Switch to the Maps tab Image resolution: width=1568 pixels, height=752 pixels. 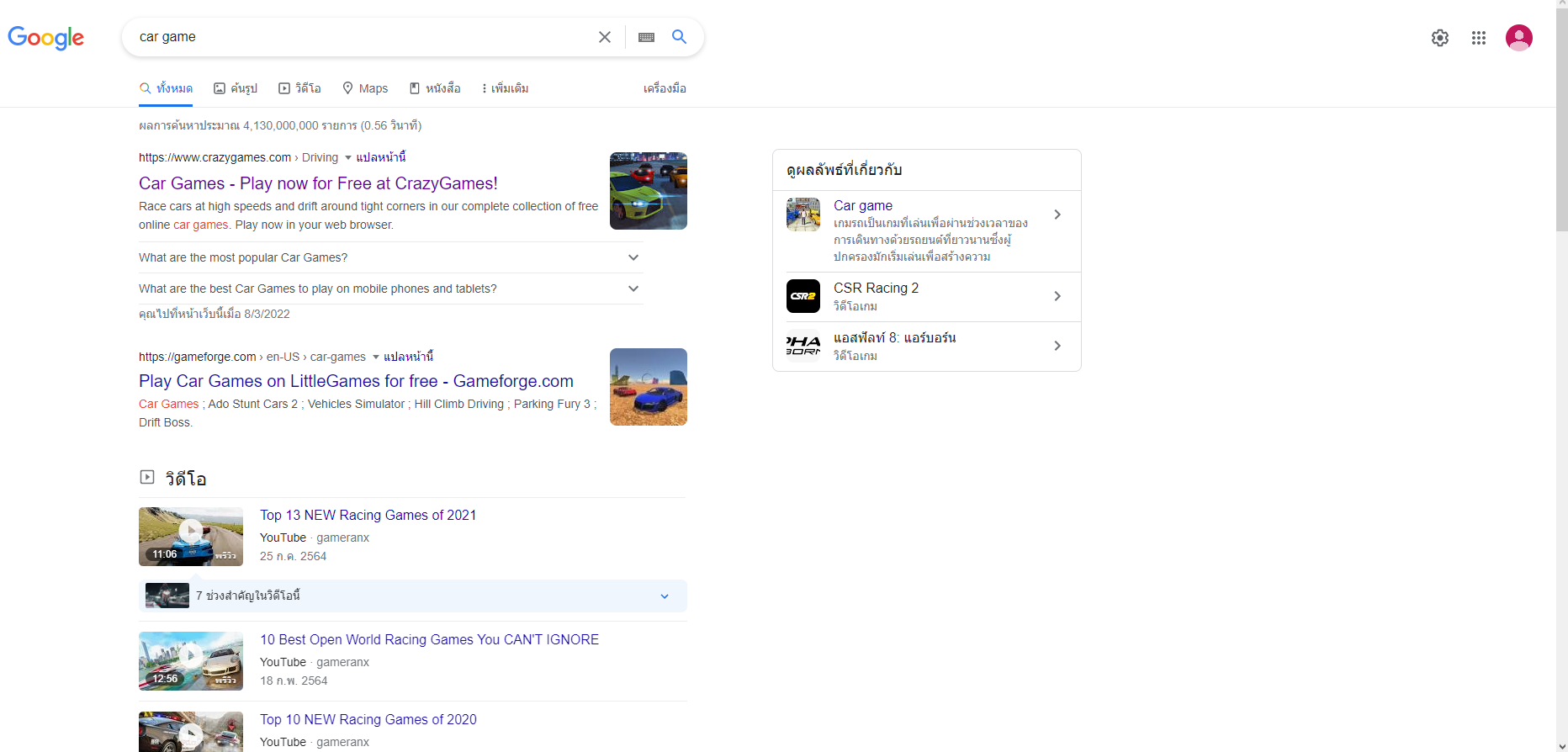365,88
